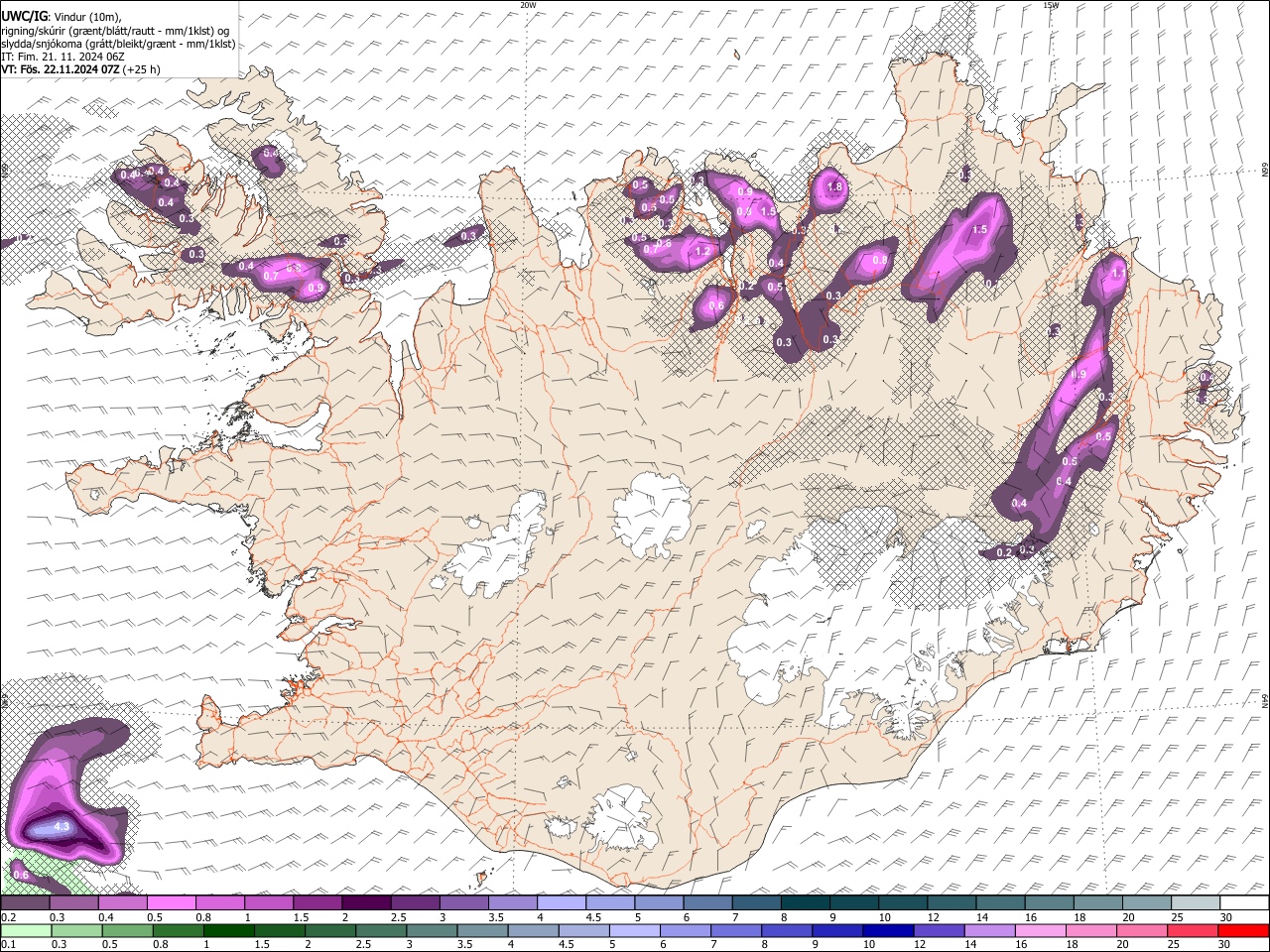
Task: Click the 'IT: Fim. 21. 11. 2024 06Z' line
Action: 62,57
